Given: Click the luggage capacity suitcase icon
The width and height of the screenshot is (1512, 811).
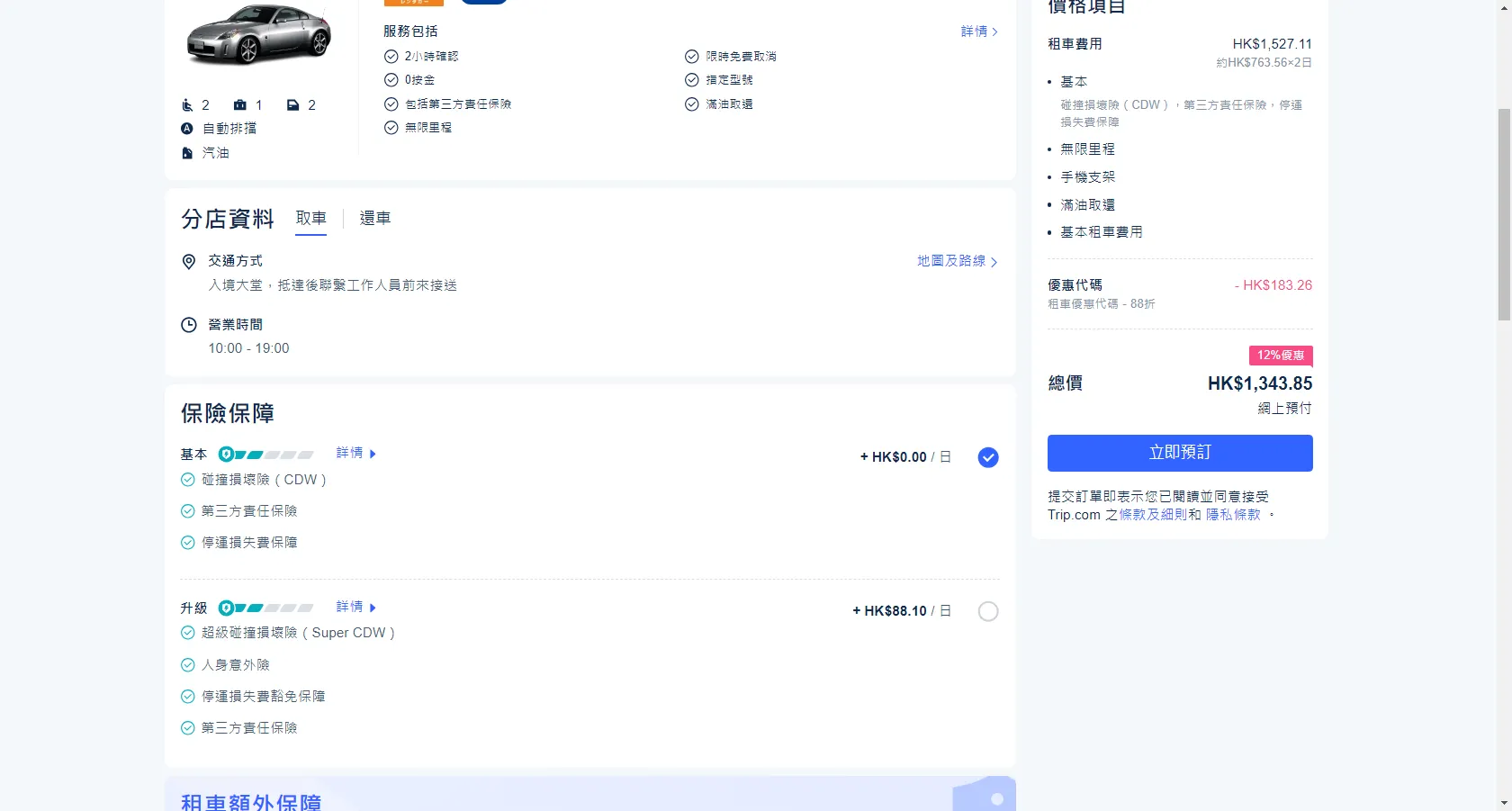Looking at the screenshot, I should pos(240,105).
